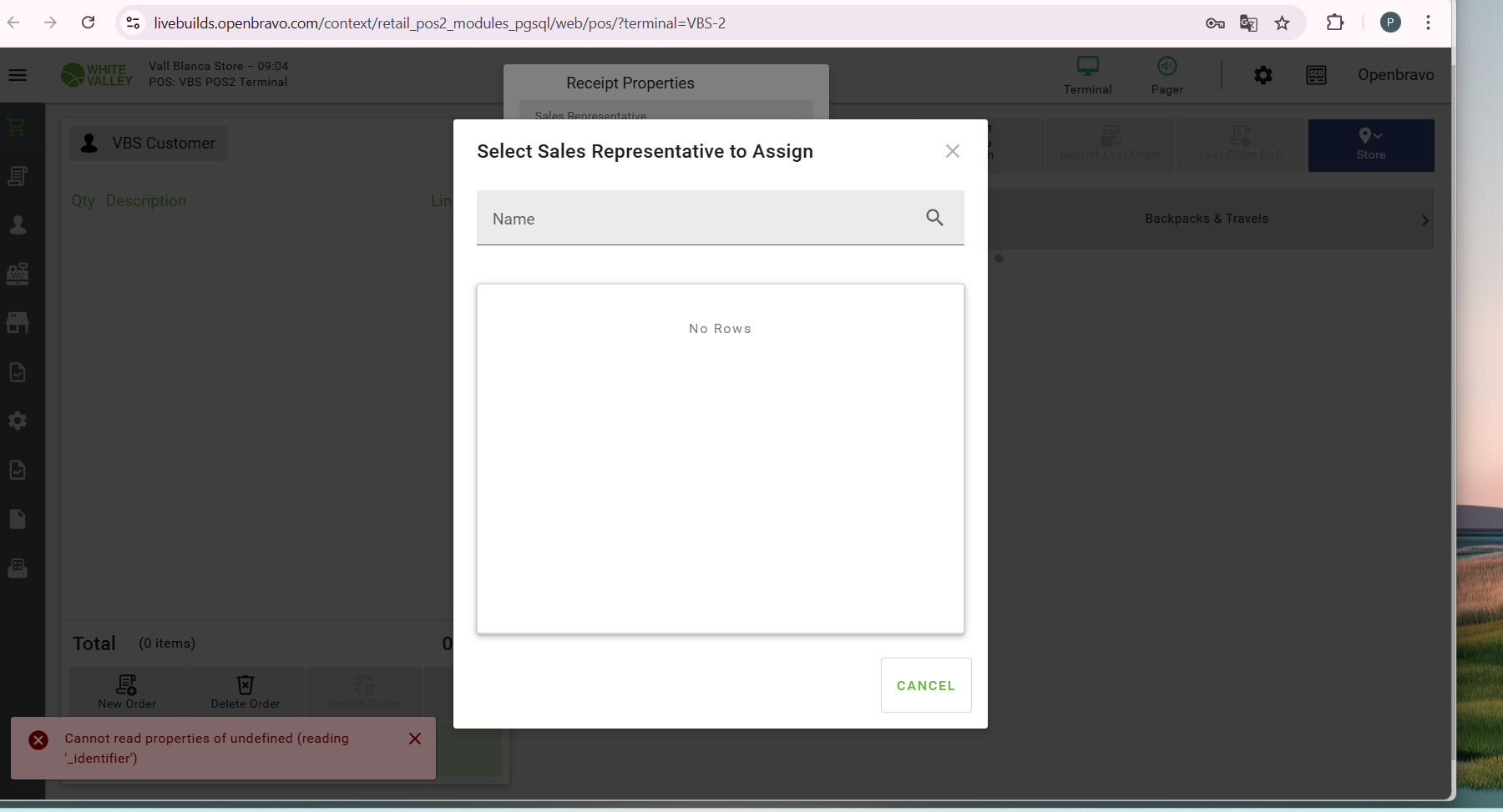This screenshot has height=812, width=1503.
Task: Click the red error icon in toast
Action: click(x=38, y=740)
